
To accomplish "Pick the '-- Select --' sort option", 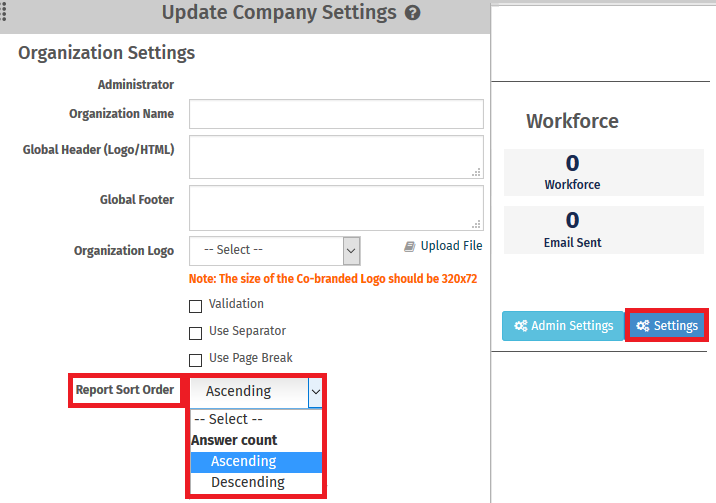I will coord(228,419).
